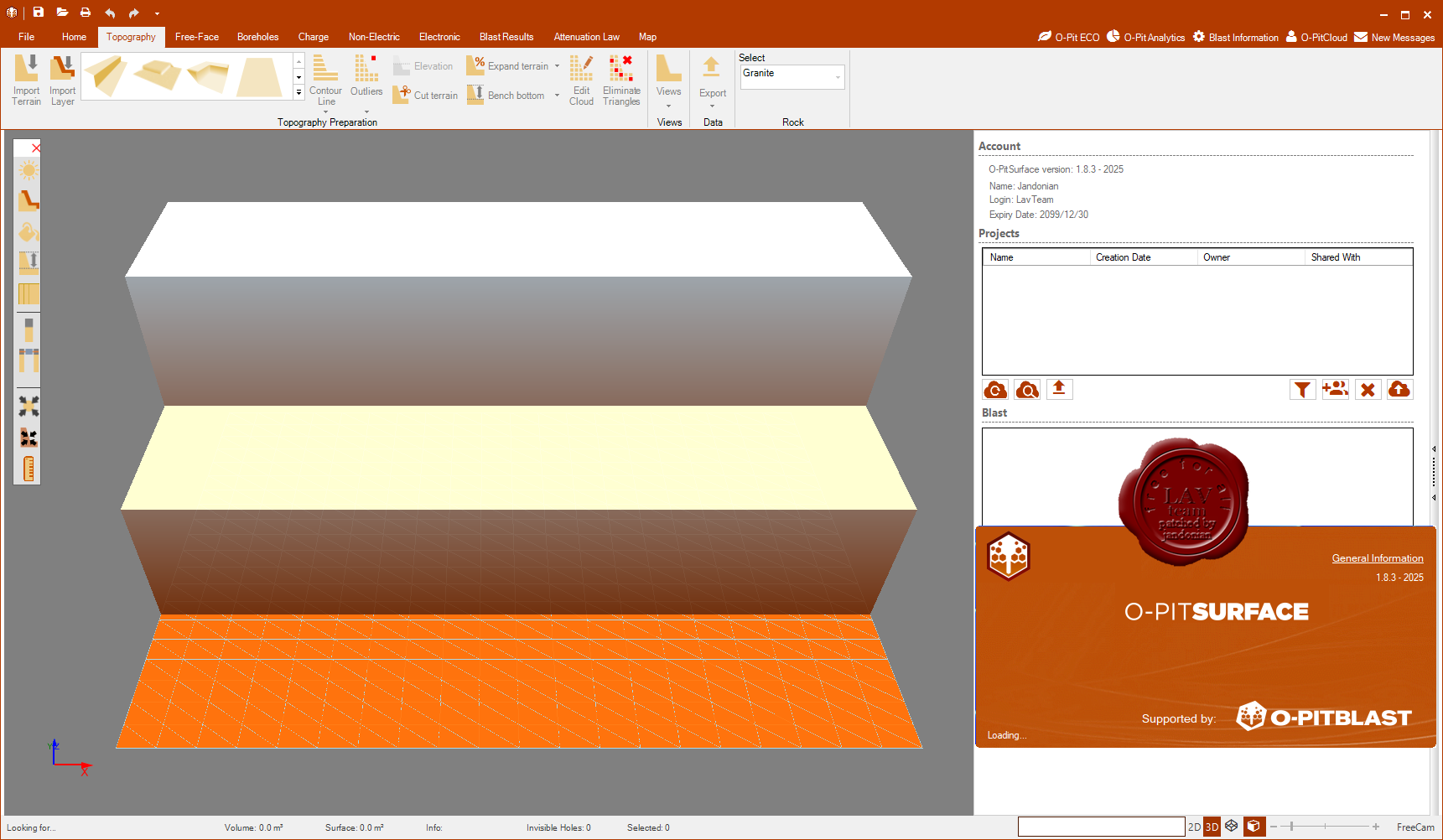Open the Views dropdown arrow
This screenshot has height=840, width=1443.
(668, 106)
